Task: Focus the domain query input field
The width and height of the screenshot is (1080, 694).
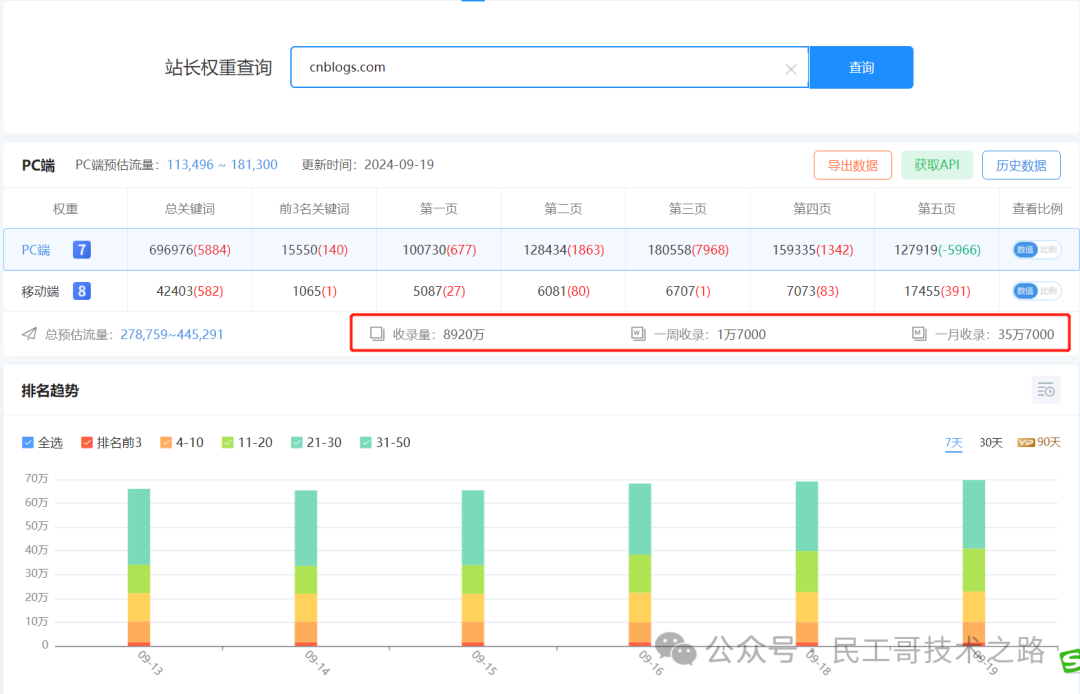Action: (x=549, y=67)
